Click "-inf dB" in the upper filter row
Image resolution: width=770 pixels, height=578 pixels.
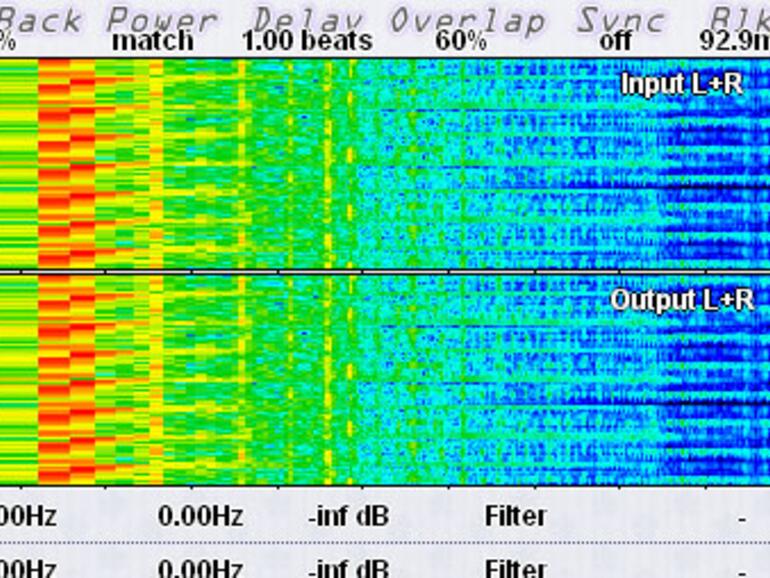click(x=349, y=516)
